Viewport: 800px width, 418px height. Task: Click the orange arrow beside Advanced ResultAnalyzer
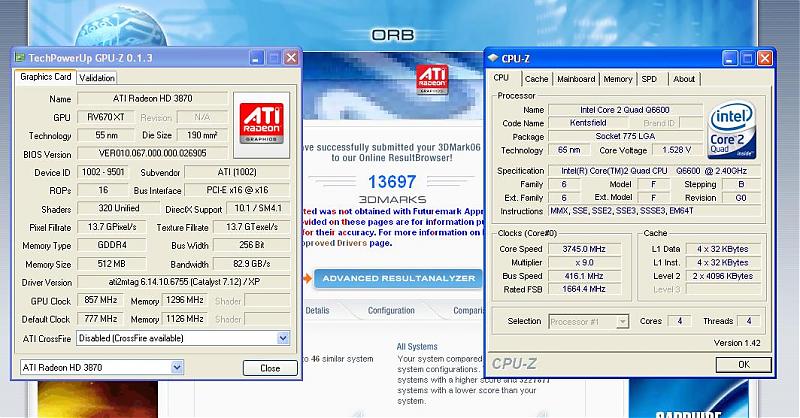click(307, 278)
